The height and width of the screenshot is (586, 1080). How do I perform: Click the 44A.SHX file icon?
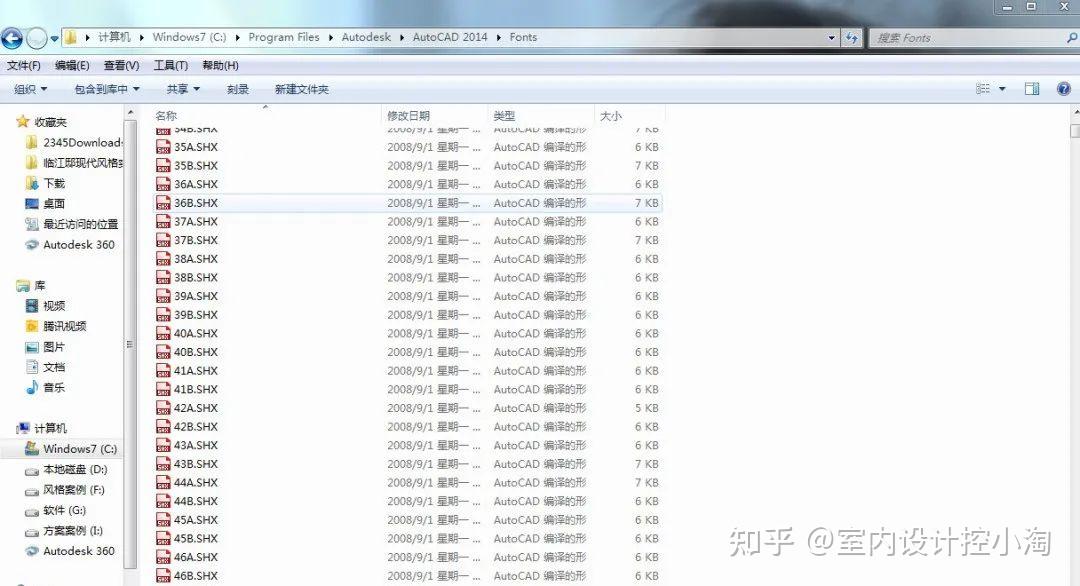[x=163, y=482]
